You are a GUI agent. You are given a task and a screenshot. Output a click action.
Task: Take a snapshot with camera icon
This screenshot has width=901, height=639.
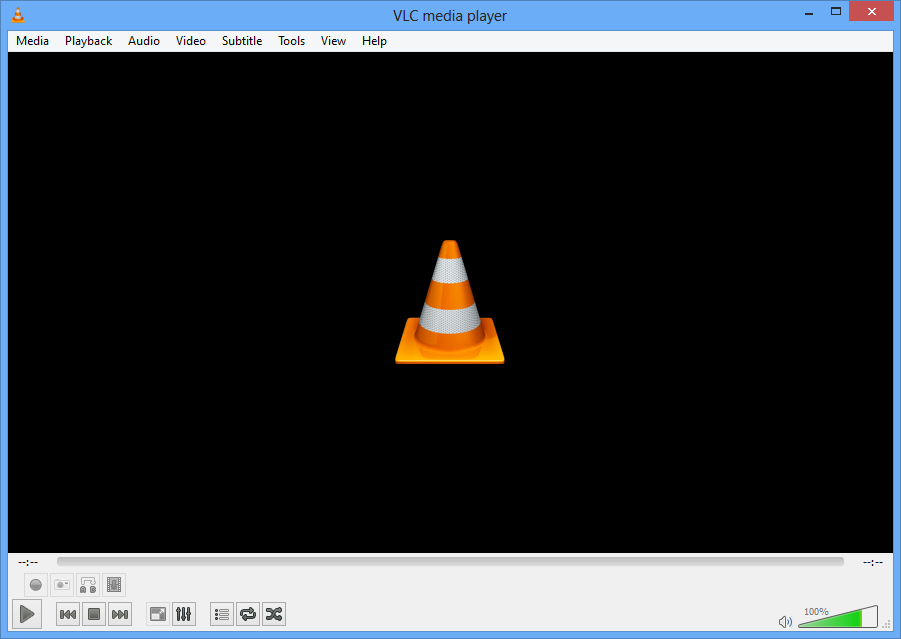click(61, 585)
